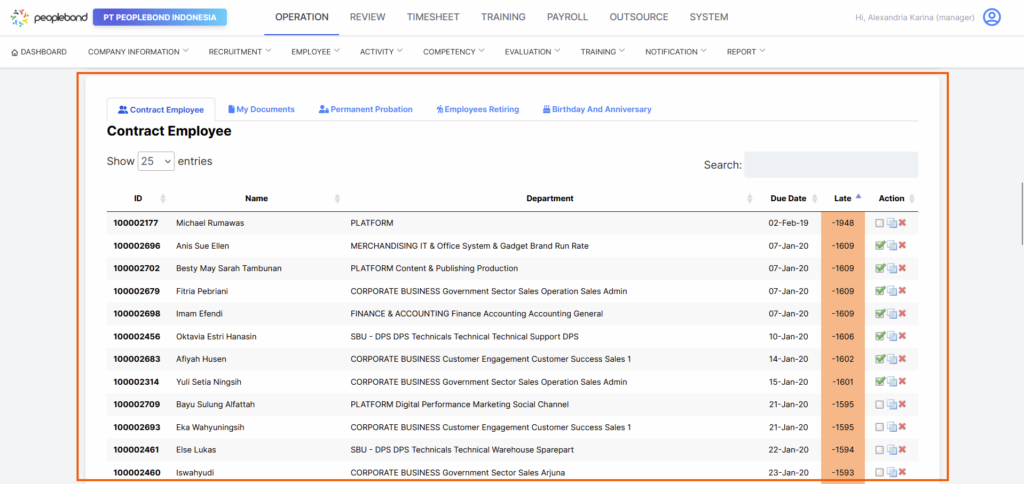Sort table by the Name column header

point(257,199)
